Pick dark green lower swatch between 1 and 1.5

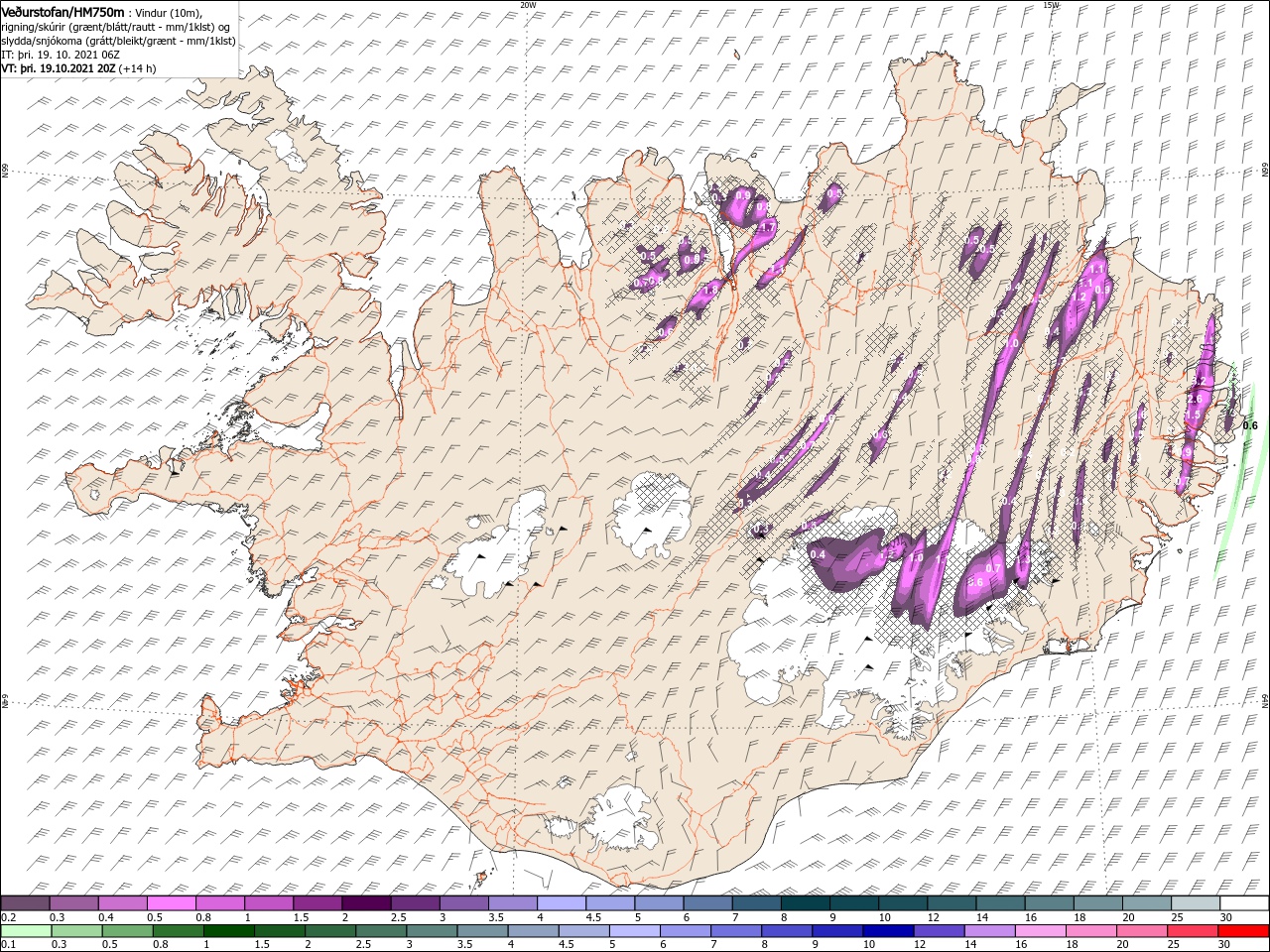click(228, 931)
